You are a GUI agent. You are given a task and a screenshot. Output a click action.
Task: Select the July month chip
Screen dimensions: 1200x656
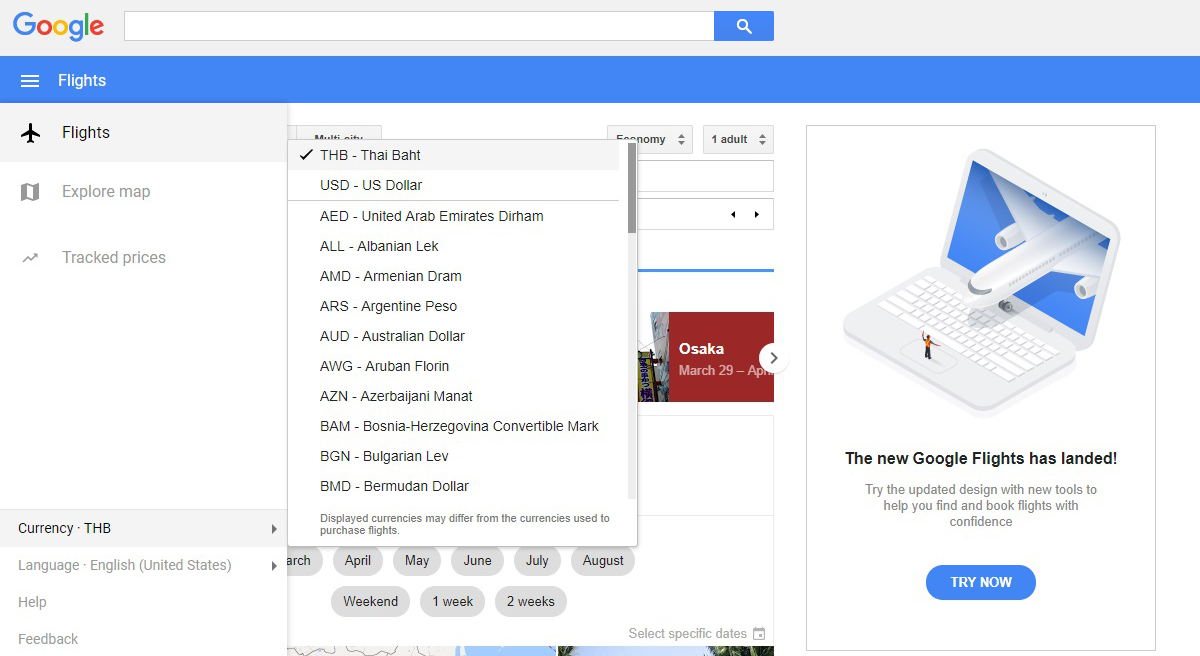[537, 561]
